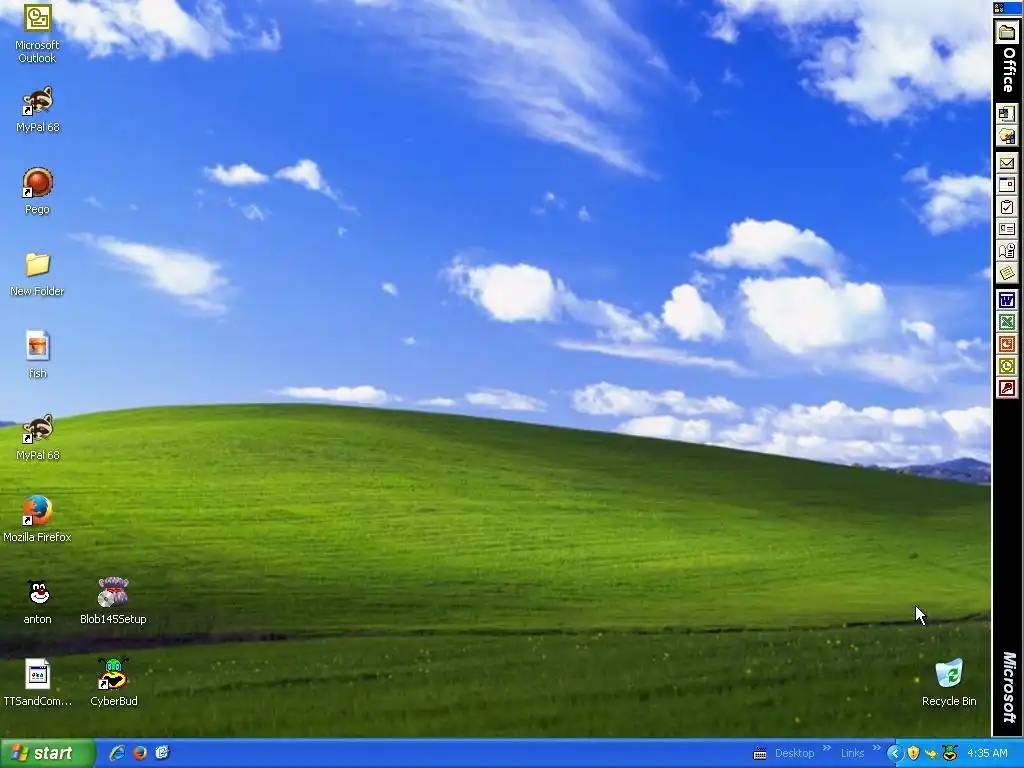Click the CyberBuddy tray icon
This screenshot has width=1024, height=768.
pyautogui.click(x=950, y=753)
